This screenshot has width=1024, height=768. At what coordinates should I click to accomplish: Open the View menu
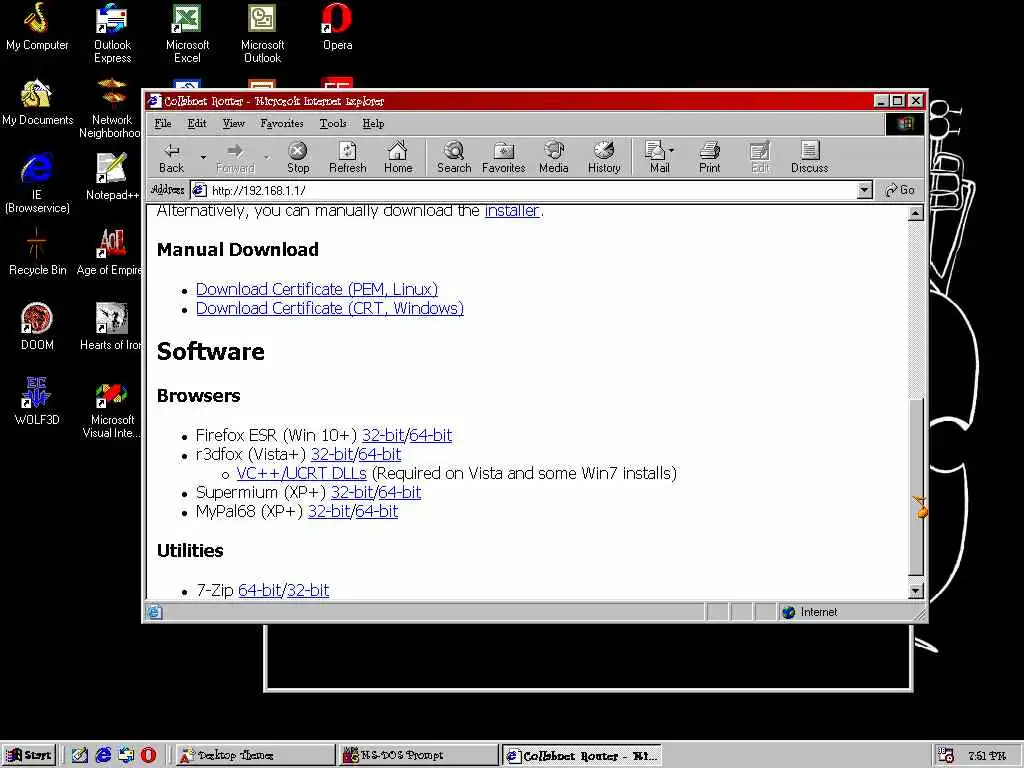(233, 123)
